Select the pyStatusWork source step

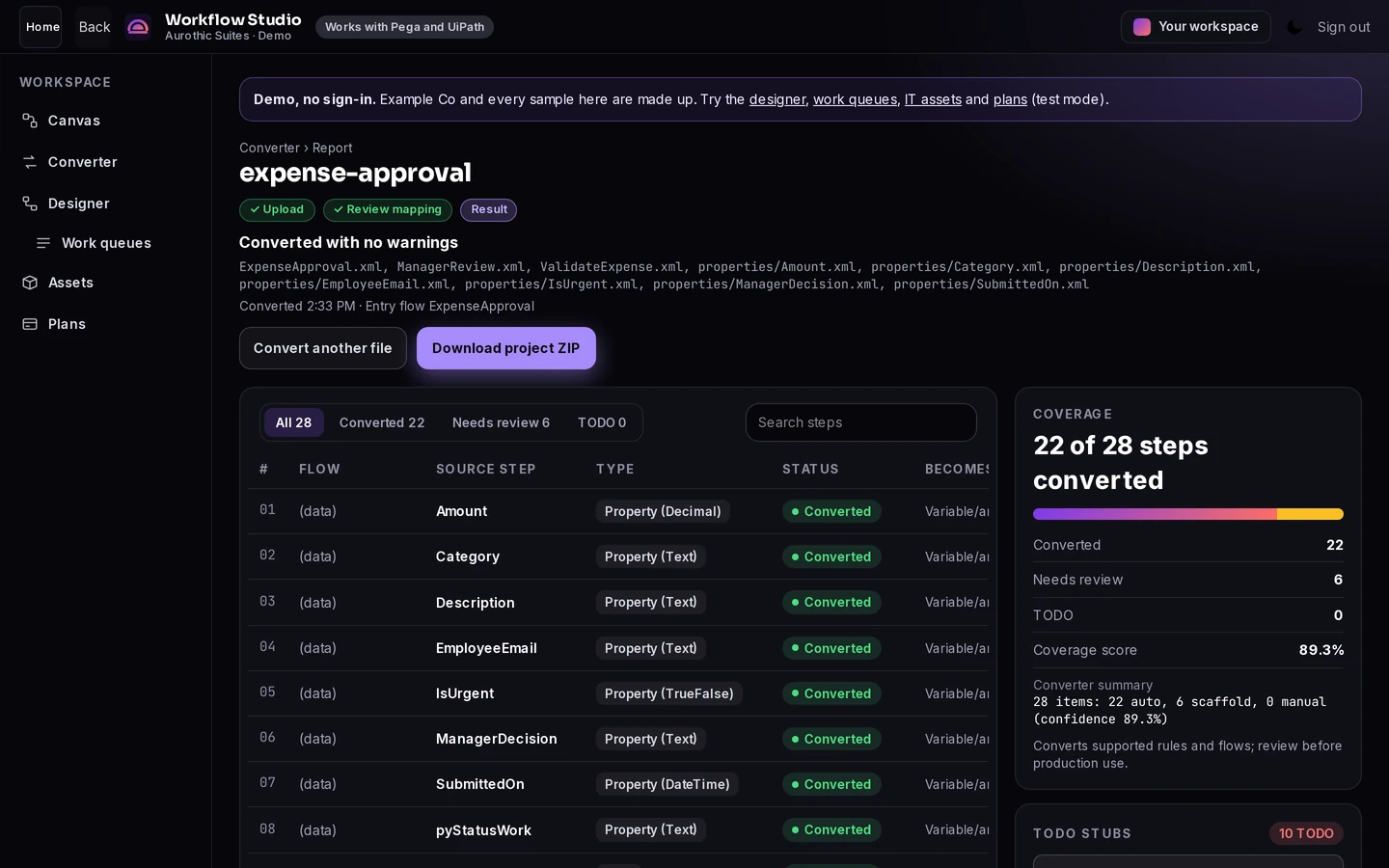(x=483, y=830)
